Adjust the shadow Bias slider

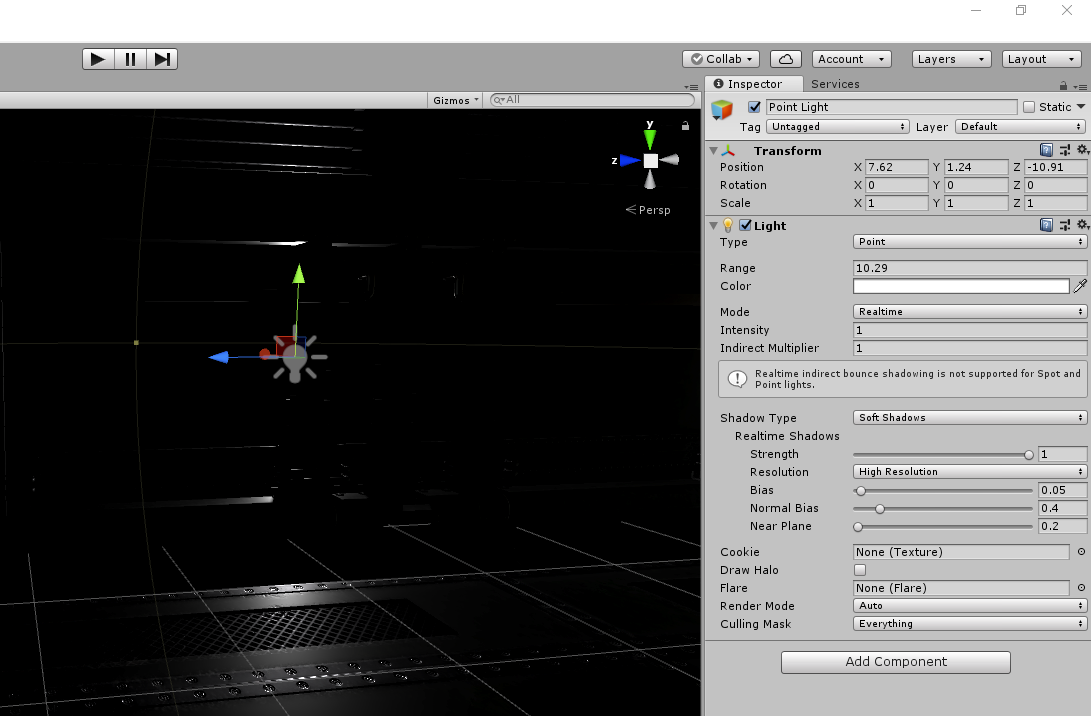(x=943, y=491)
